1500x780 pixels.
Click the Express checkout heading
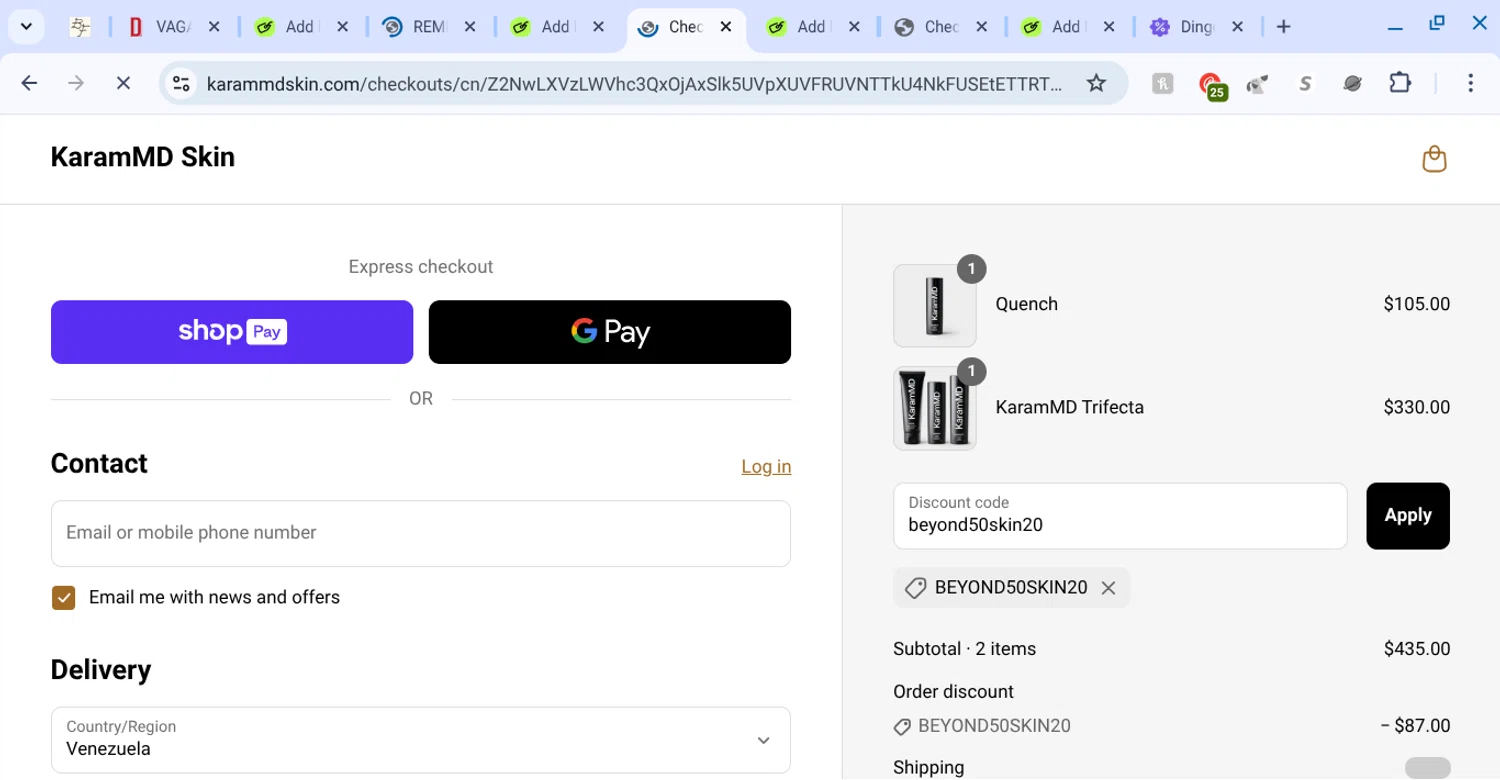click(421, 267)
